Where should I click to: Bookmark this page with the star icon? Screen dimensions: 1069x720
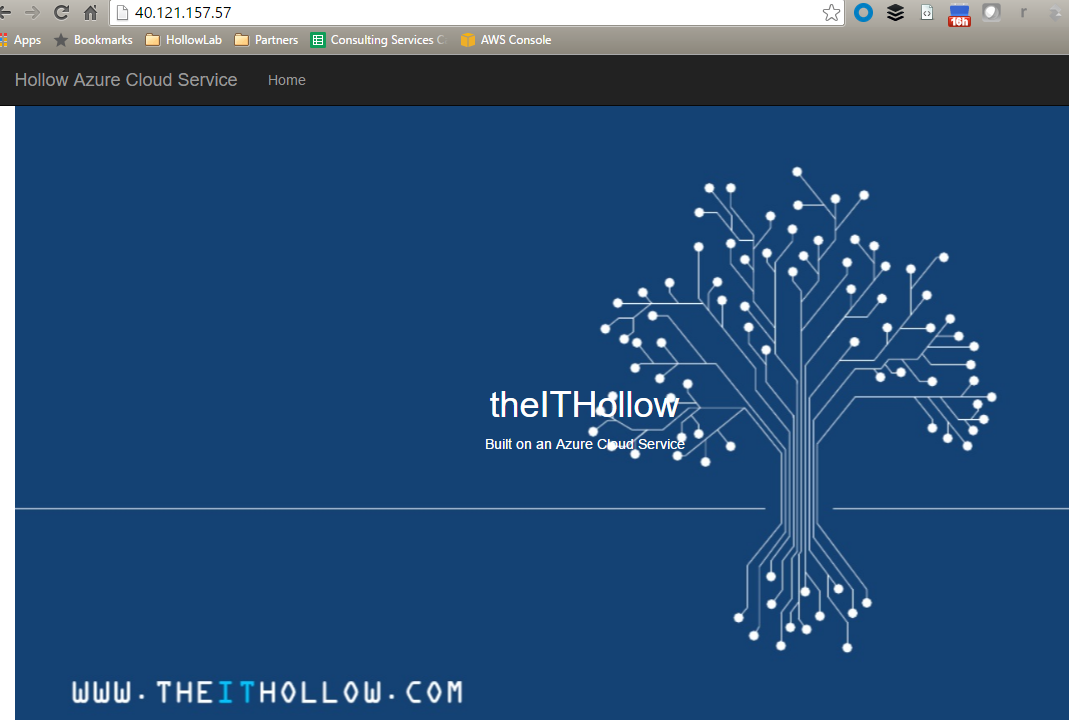pyautogui.click(x=831, y=12)
